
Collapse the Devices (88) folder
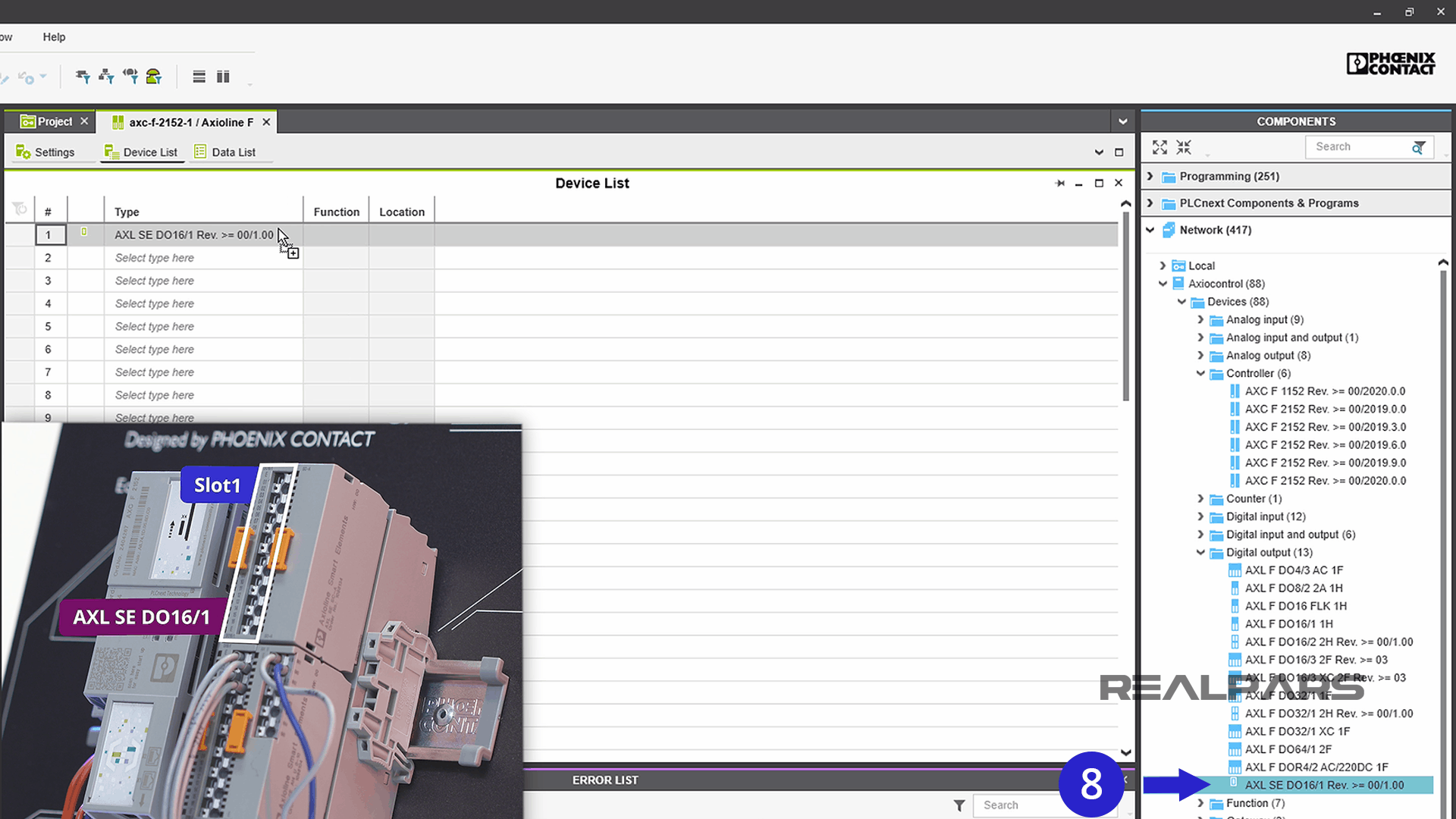click(x=1182, y=302)
